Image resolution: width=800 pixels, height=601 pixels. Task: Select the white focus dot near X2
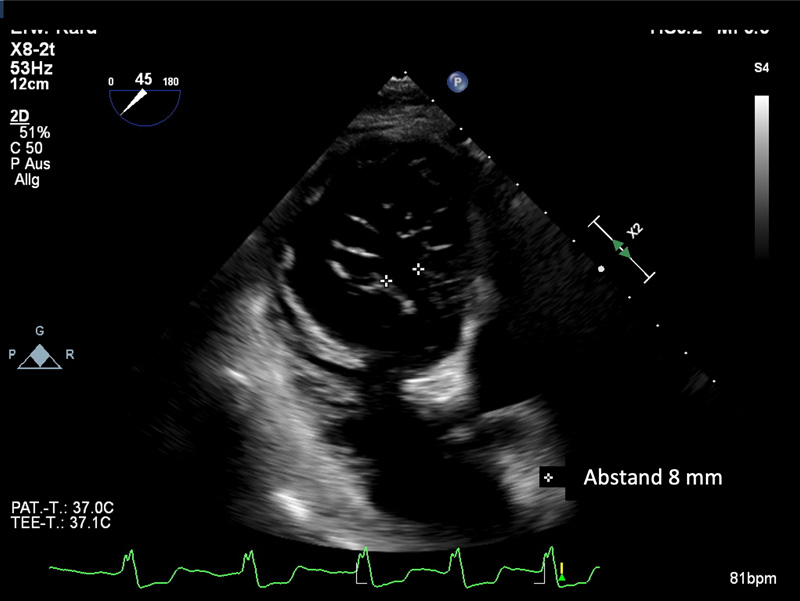pyautogui.click(x=601, y=269)
